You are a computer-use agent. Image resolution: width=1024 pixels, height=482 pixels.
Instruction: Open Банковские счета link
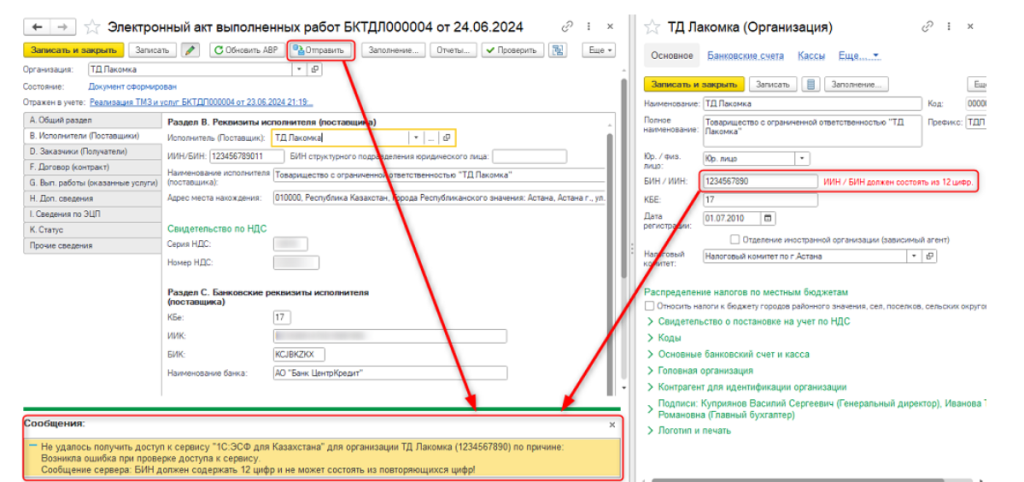tap(745, 56)
